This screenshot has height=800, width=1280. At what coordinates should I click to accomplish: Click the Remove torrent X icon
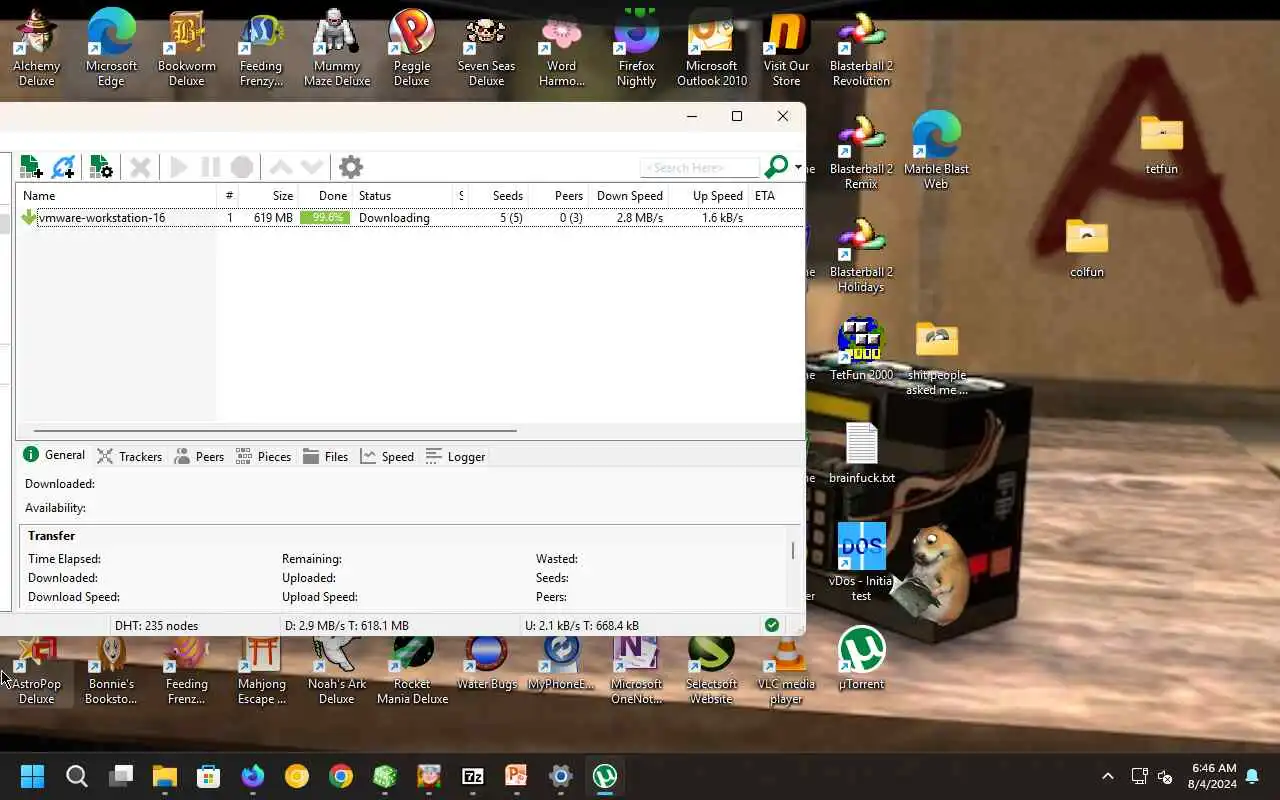pyautogui.click(x=141, y=167)
